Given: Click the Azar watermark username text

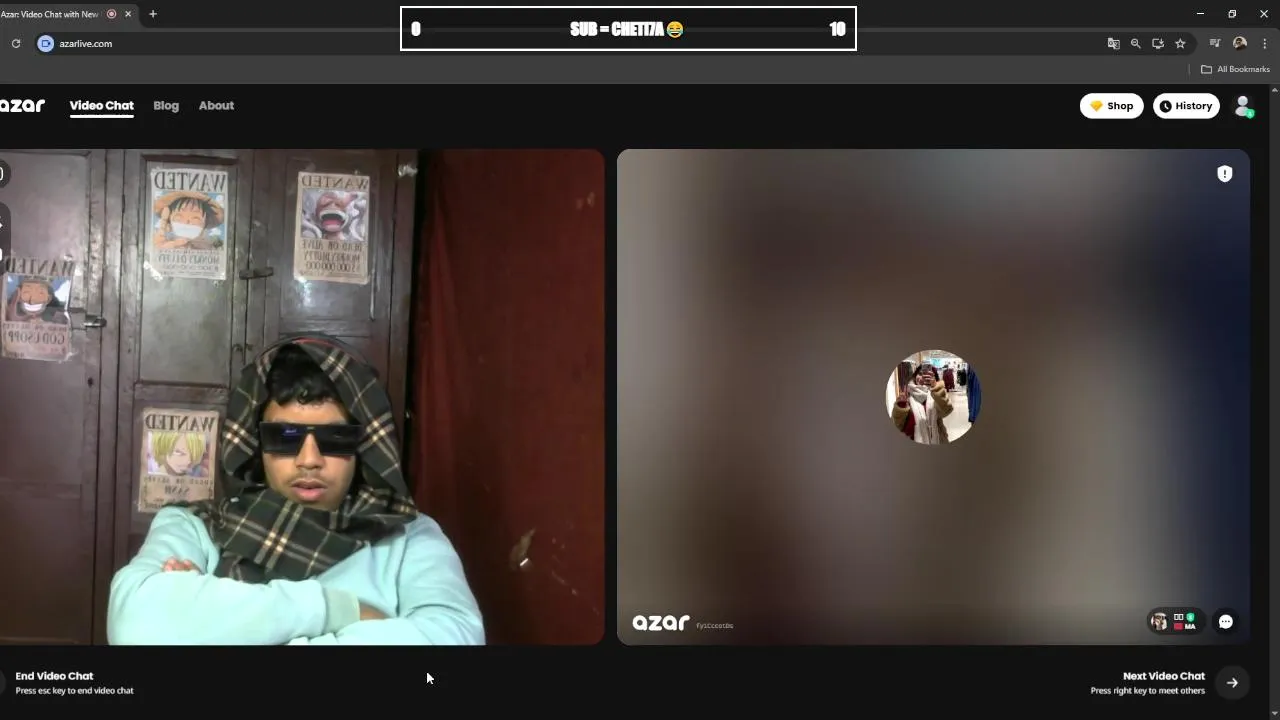Looking at the screenshot, I should coord(714,626).
